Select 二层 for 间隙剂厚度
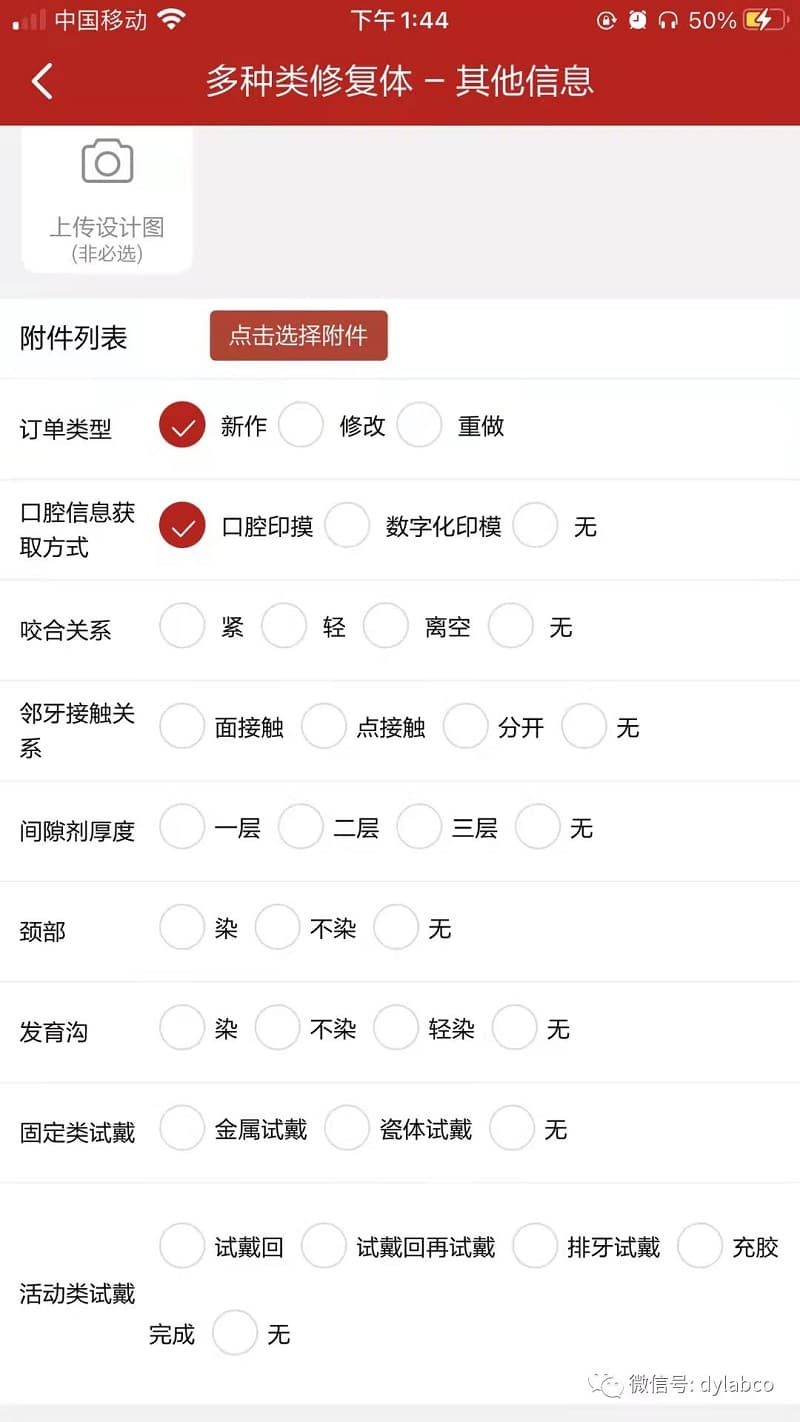Image resolution: width=800 pixels, height=1422 pixels. [301, 828]
